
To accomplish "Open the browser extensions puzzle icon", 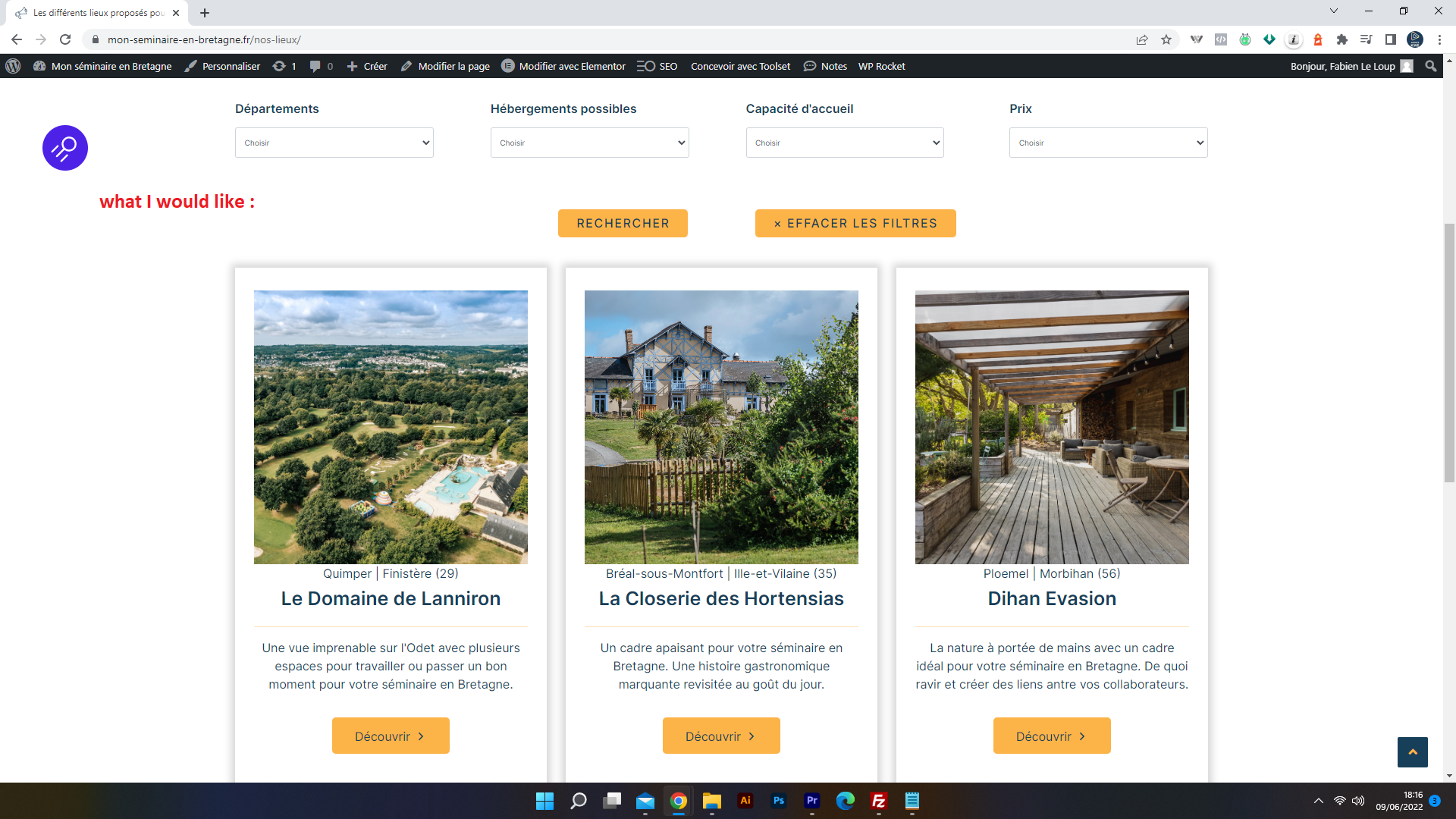I will [x=1342, y=39].
